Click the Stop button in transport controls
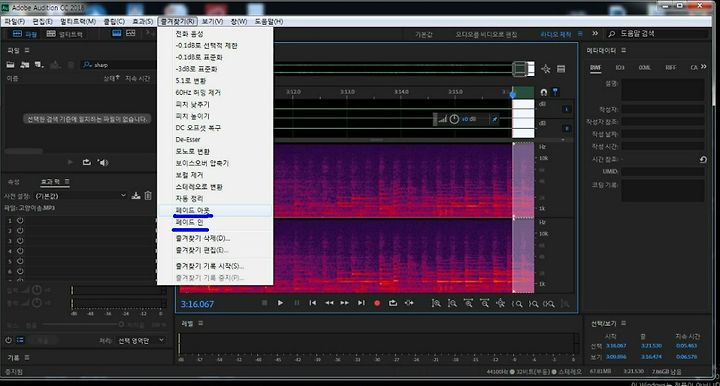The height and width of the screenshot is (386, 720). (264, 303)
